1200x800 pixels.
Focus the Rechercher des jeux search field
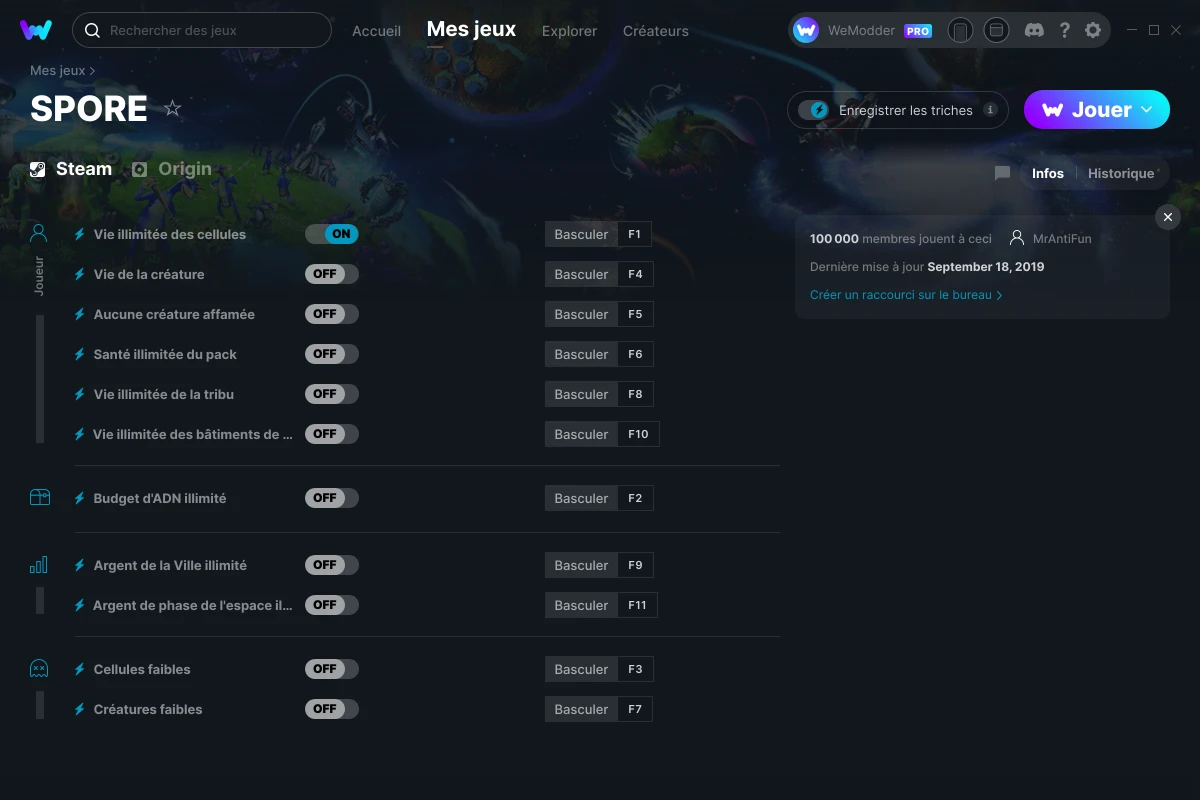(202, 30)
